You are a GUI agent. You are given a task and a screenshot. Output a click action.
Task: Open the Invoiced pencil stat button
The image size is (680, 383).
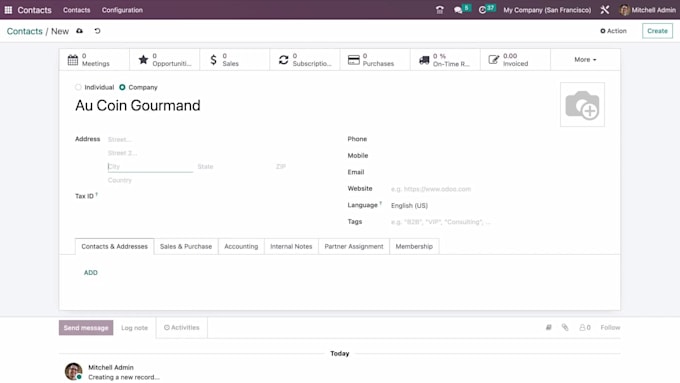(x=516, y=59)
